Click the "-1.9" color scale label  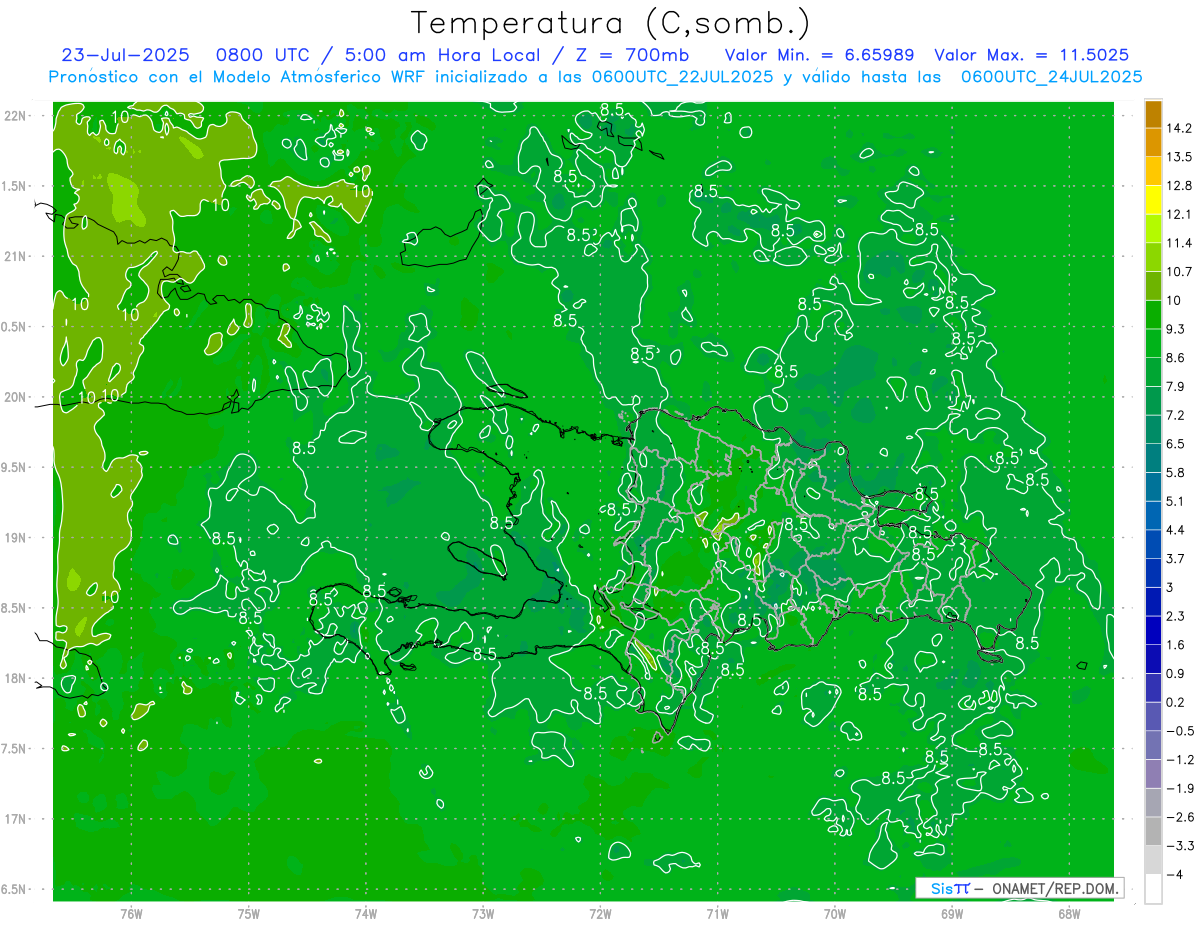1179,788
